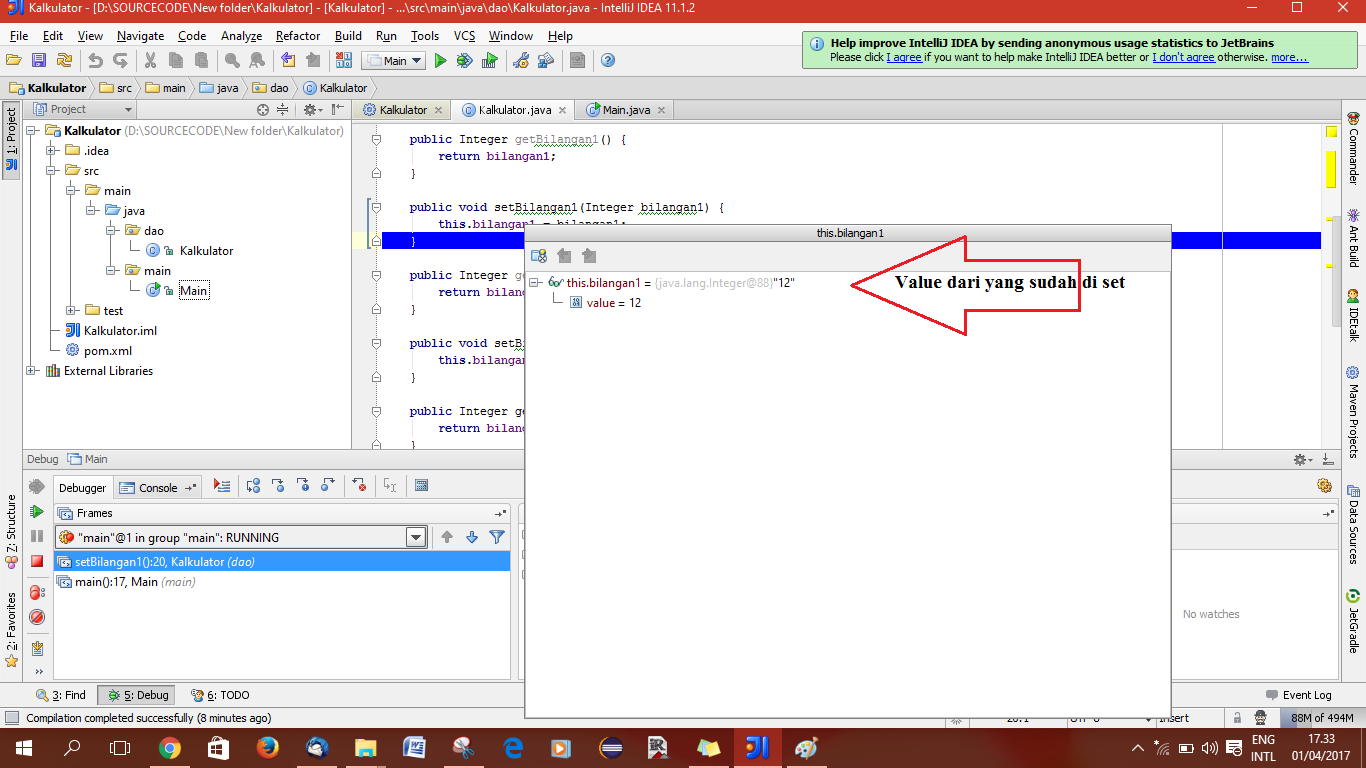Open the Event Log button
Image resolution: width=1366 pixels, height=768 pixels.
[x=1298, y=695]
